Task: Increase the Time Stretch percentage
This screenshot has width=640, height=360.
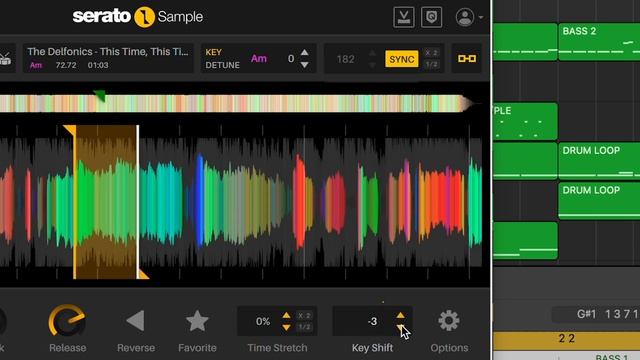Action: (287, 315)
